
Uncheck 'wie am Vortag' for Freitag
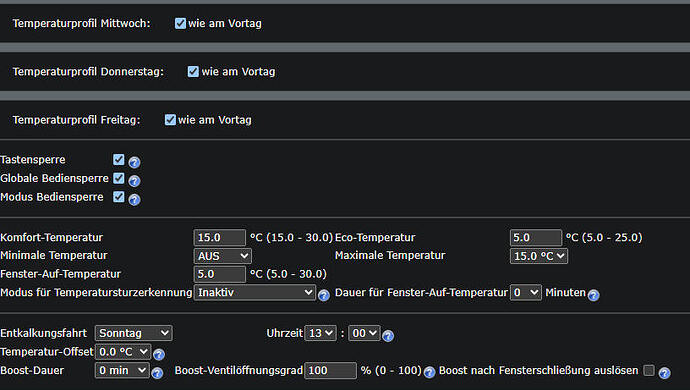click(170, 120)
